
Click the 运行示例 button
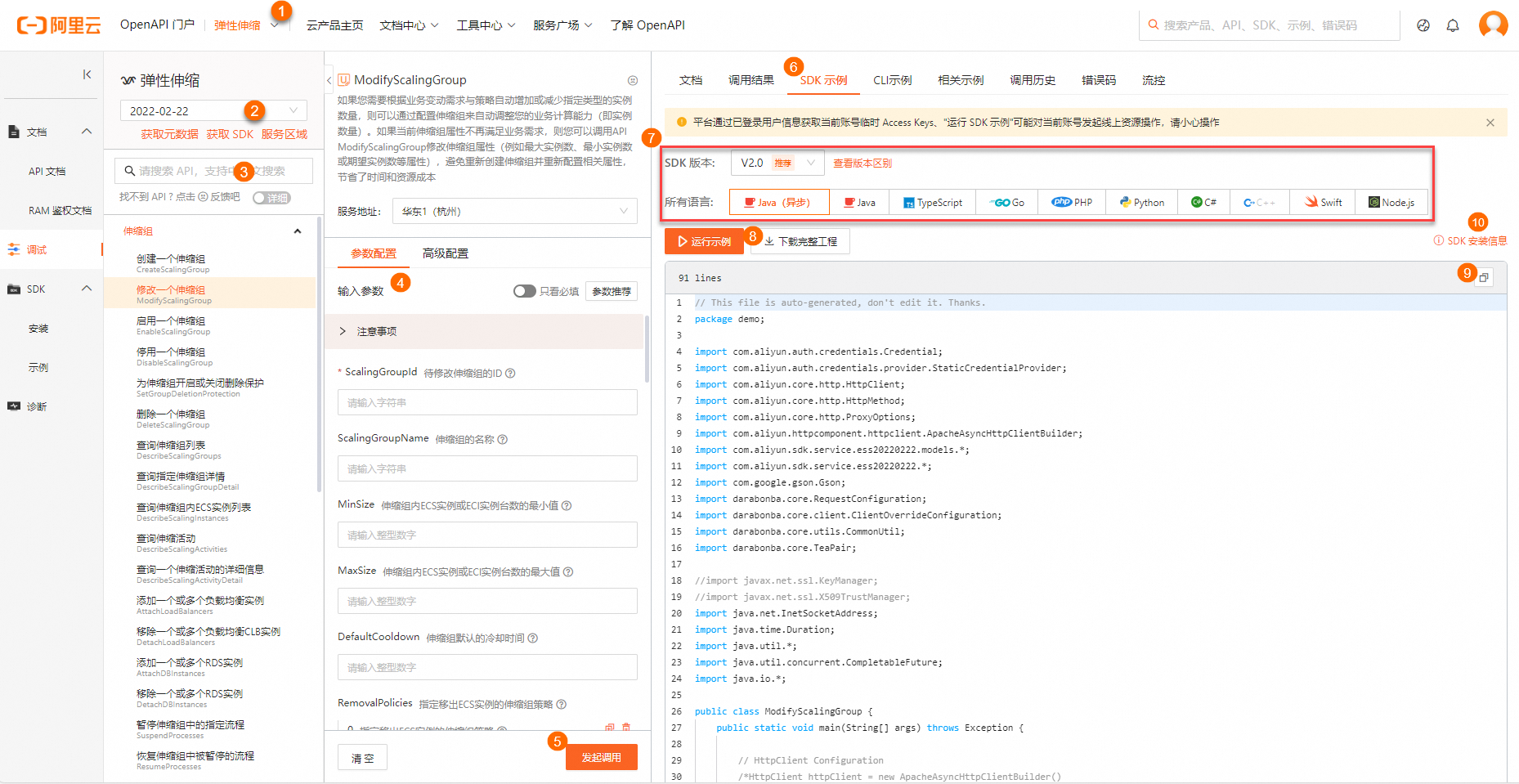coord(704,241)
